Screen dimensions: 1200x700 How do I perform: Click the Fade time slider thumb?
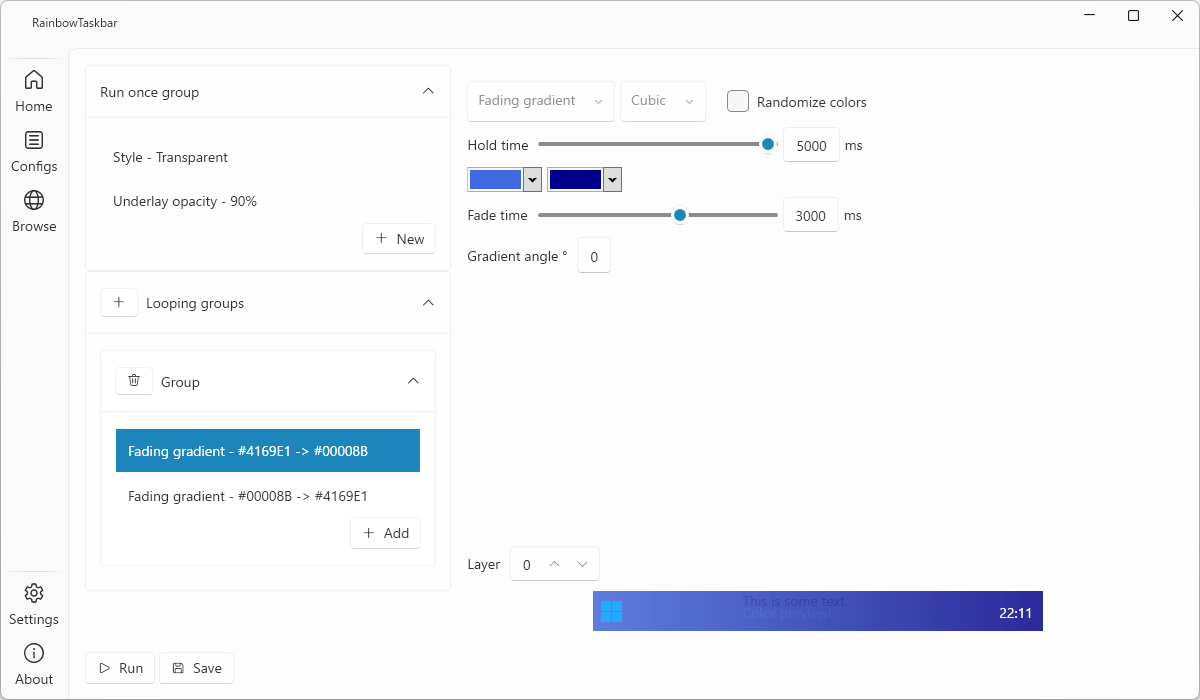(x=680, y=214)
